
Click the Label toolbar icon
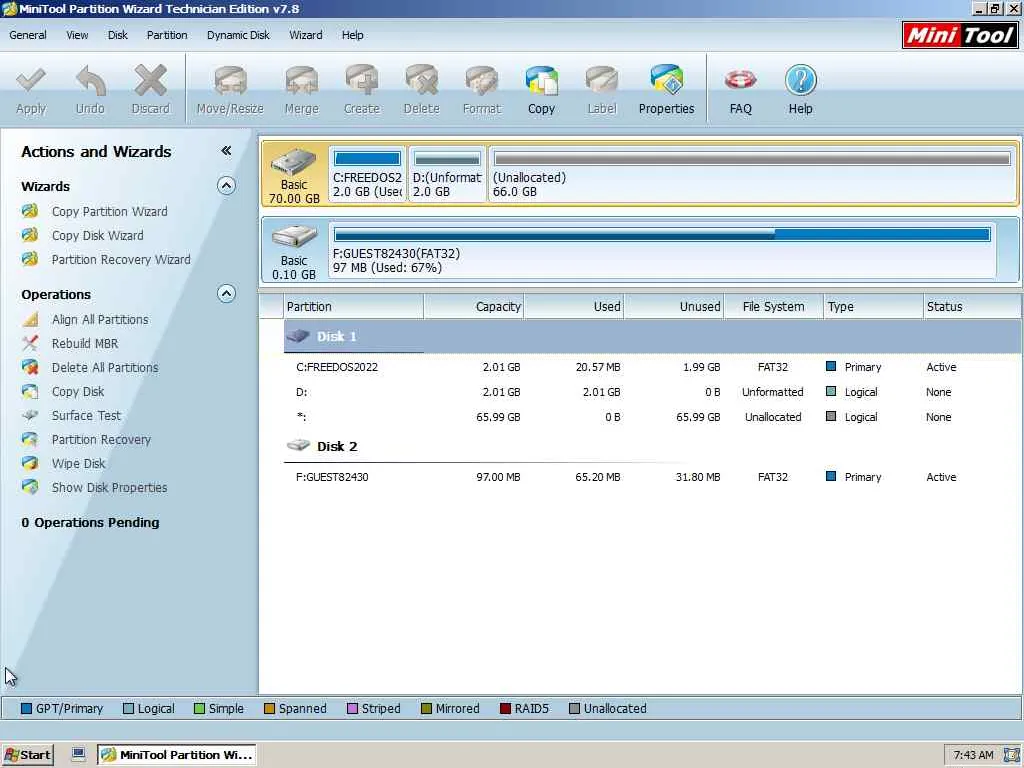(x=601, y=80)
